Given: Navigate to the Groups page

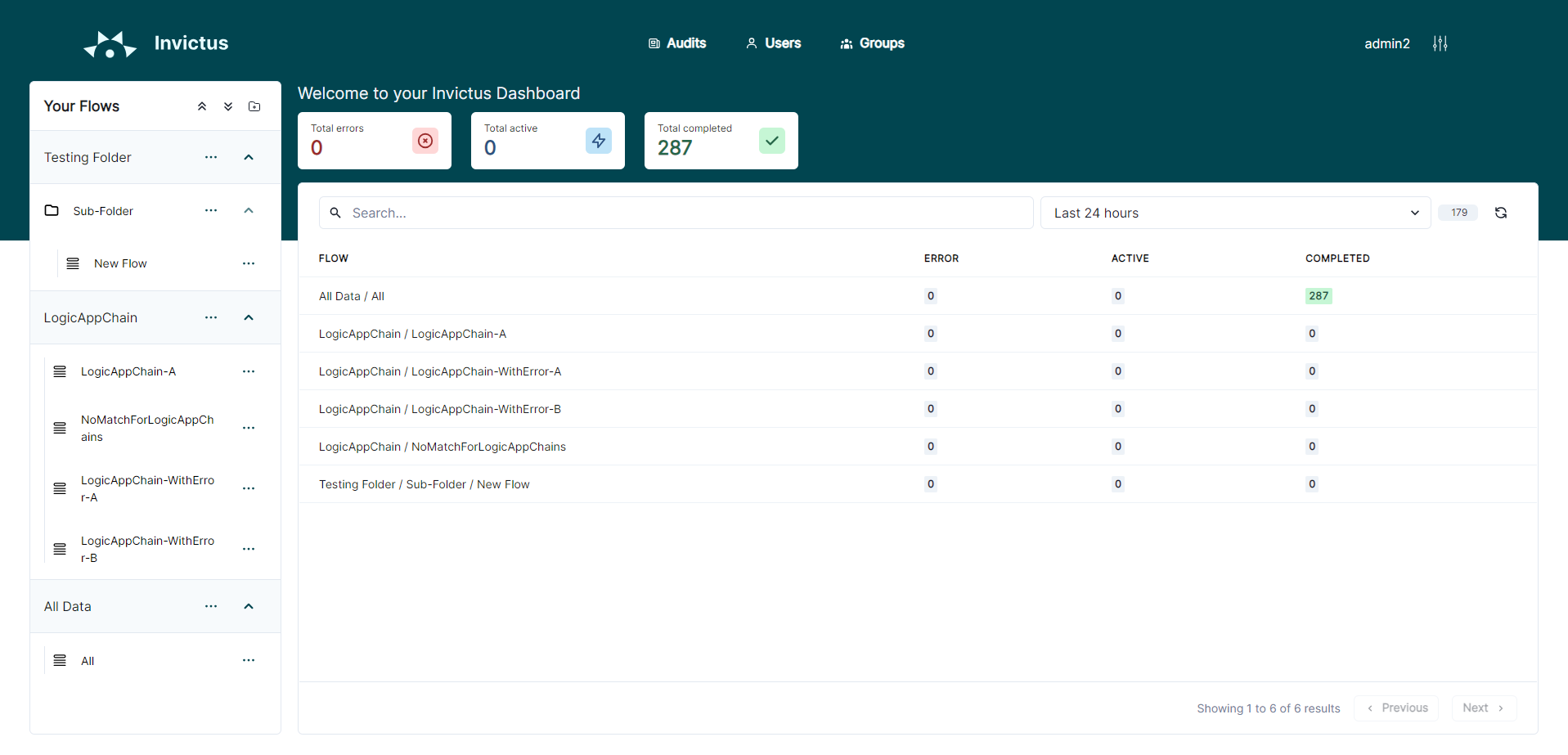Looking at the screenshot, I should click(x=872, y=43).
